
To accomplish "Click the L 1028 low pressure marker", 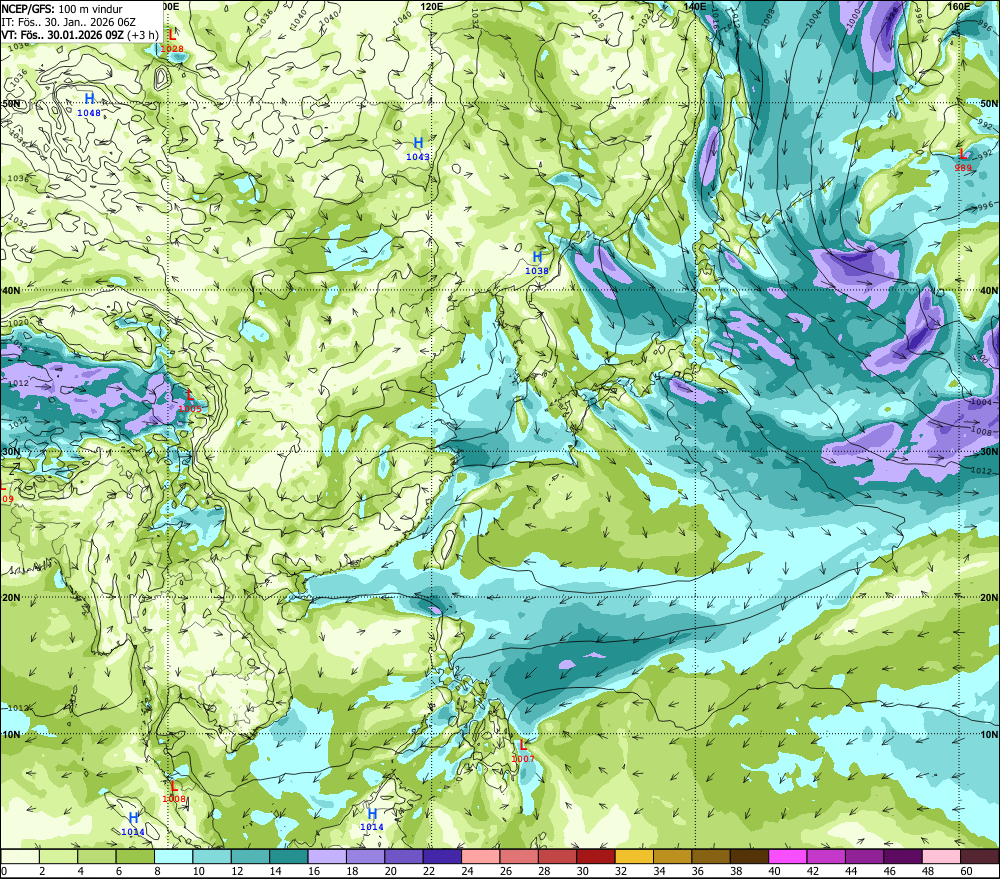I will coord(172,41).
